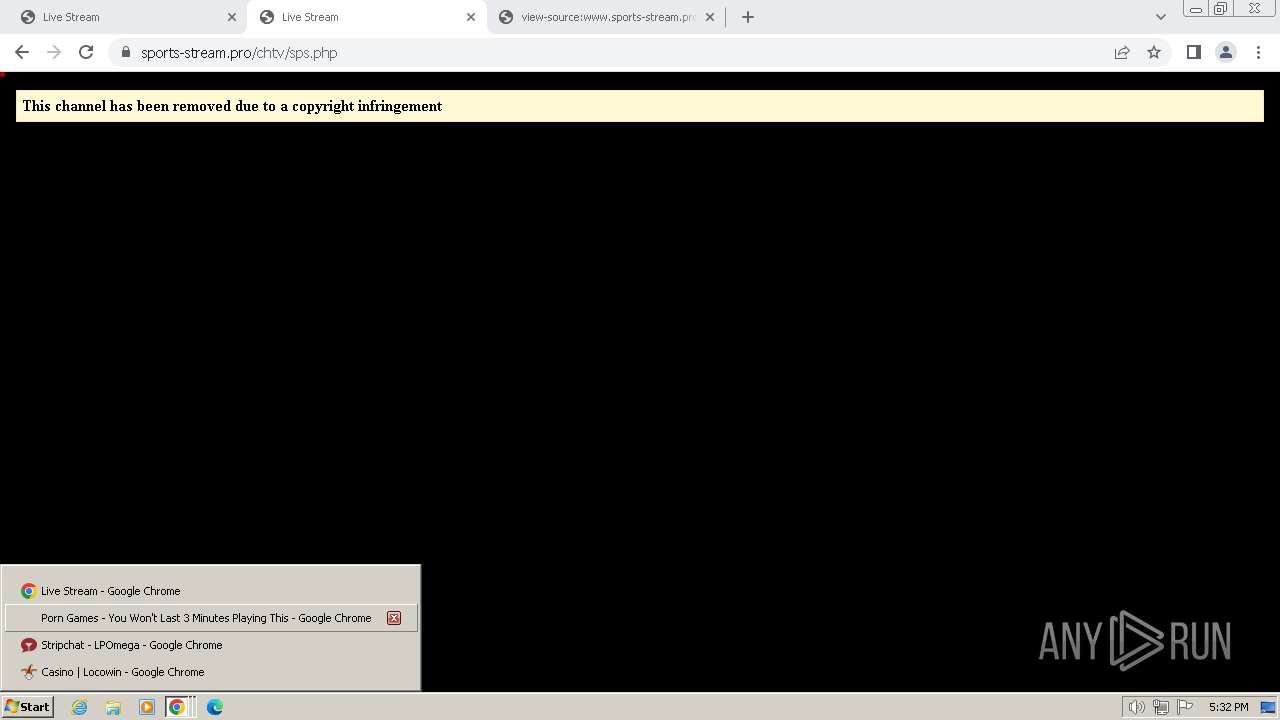Select the Porn Games Chrome window entry
This screenshot has height=720, width=1280.
(x=211, y=618)
